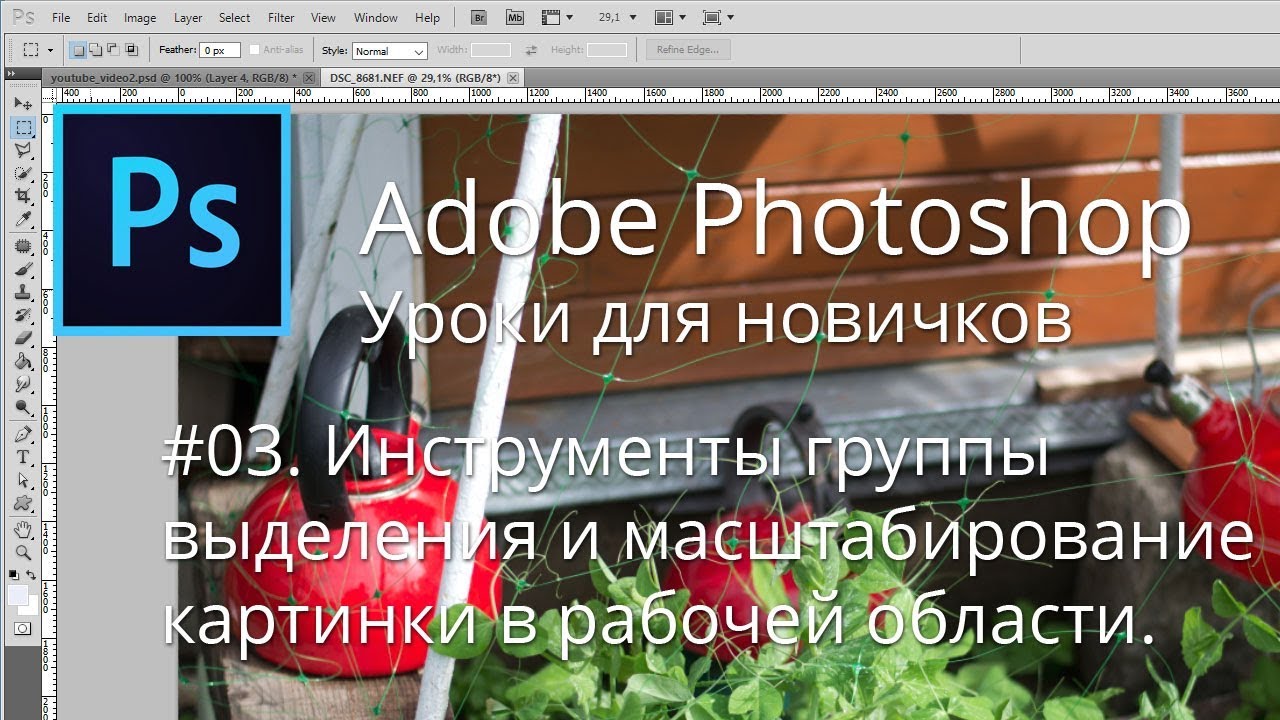
Task: Toggle the Anti-alias checkbox
Action: click(x=255, y=50)
